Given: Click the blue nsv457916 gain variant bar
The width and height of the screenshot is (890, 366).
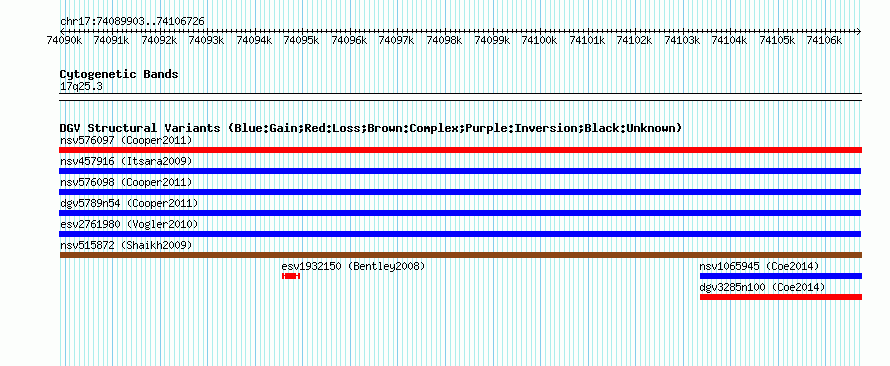Looking at the screenshot, I should click(x=460, y=171).
